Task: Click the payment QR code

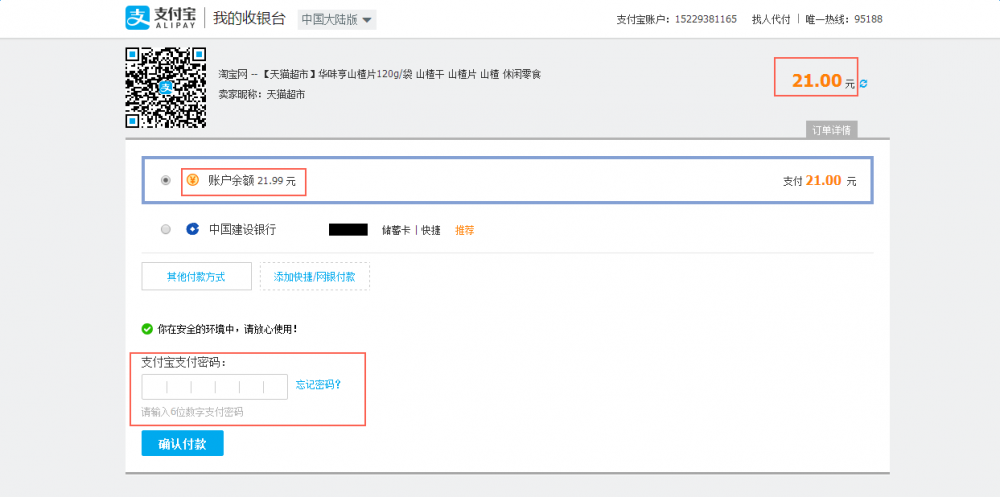Action: point(166,87)
